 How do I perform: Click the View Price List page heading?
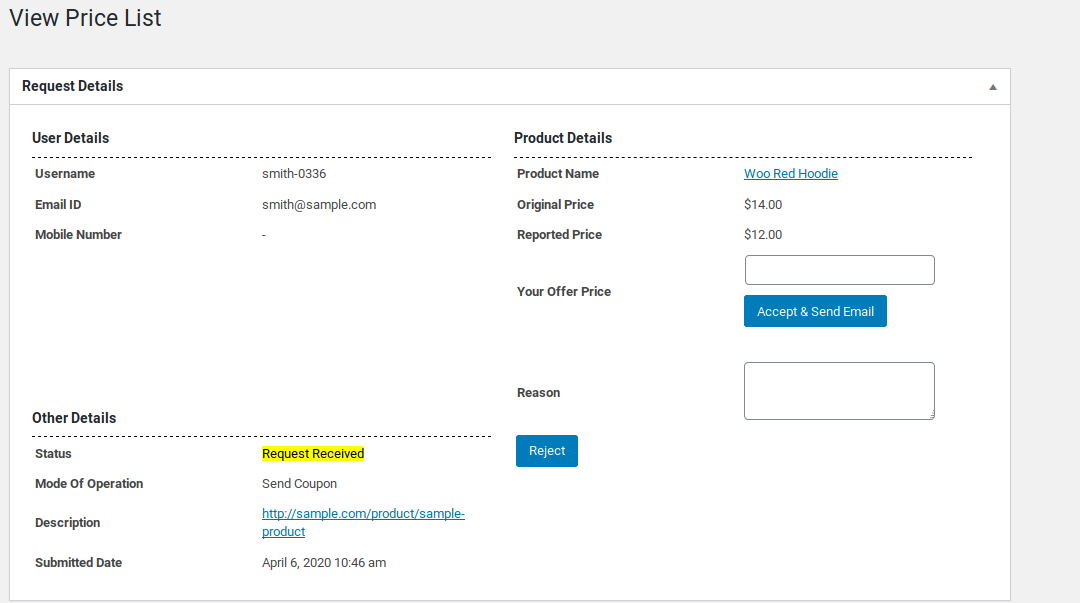(85, 18)
